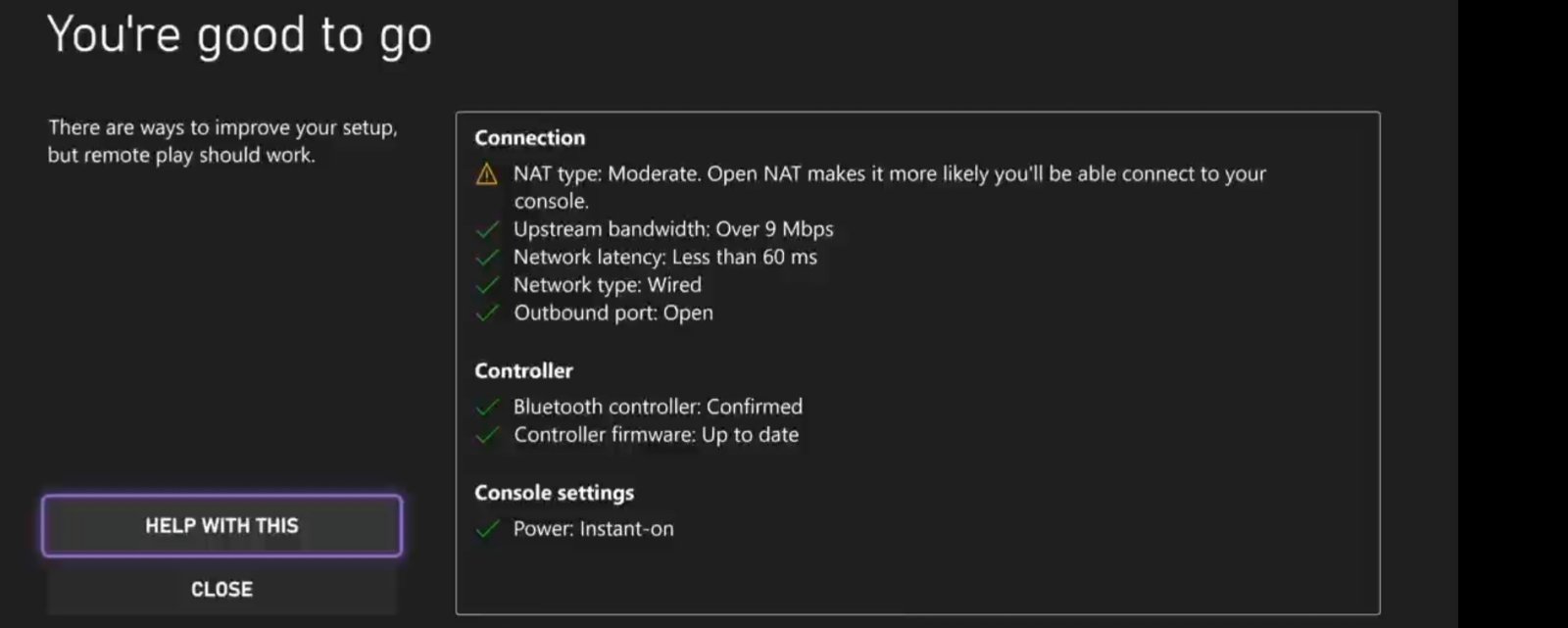Screen dimensions: 1568x628
Task: Click the You're good to go title
Action: pyautogui.click(x=240, y=37)
